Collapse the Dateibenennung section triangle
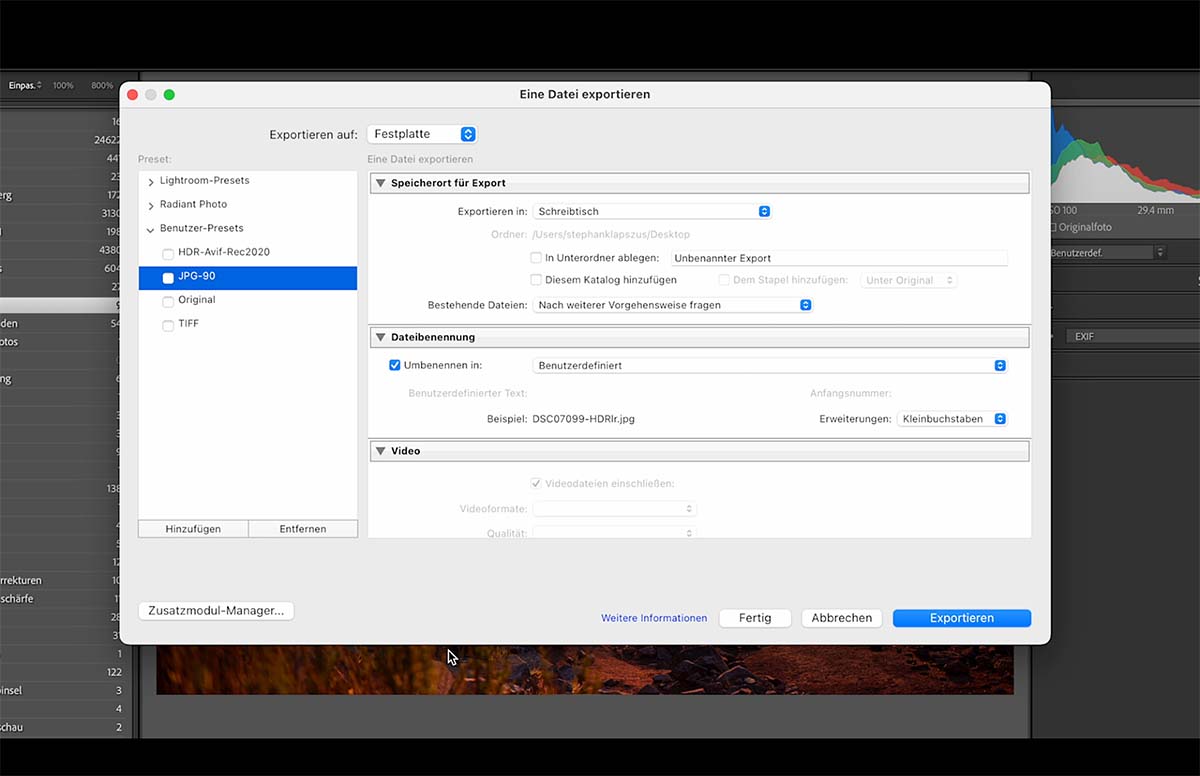The height and width of the screenshot is (776, 1200). 380,337
